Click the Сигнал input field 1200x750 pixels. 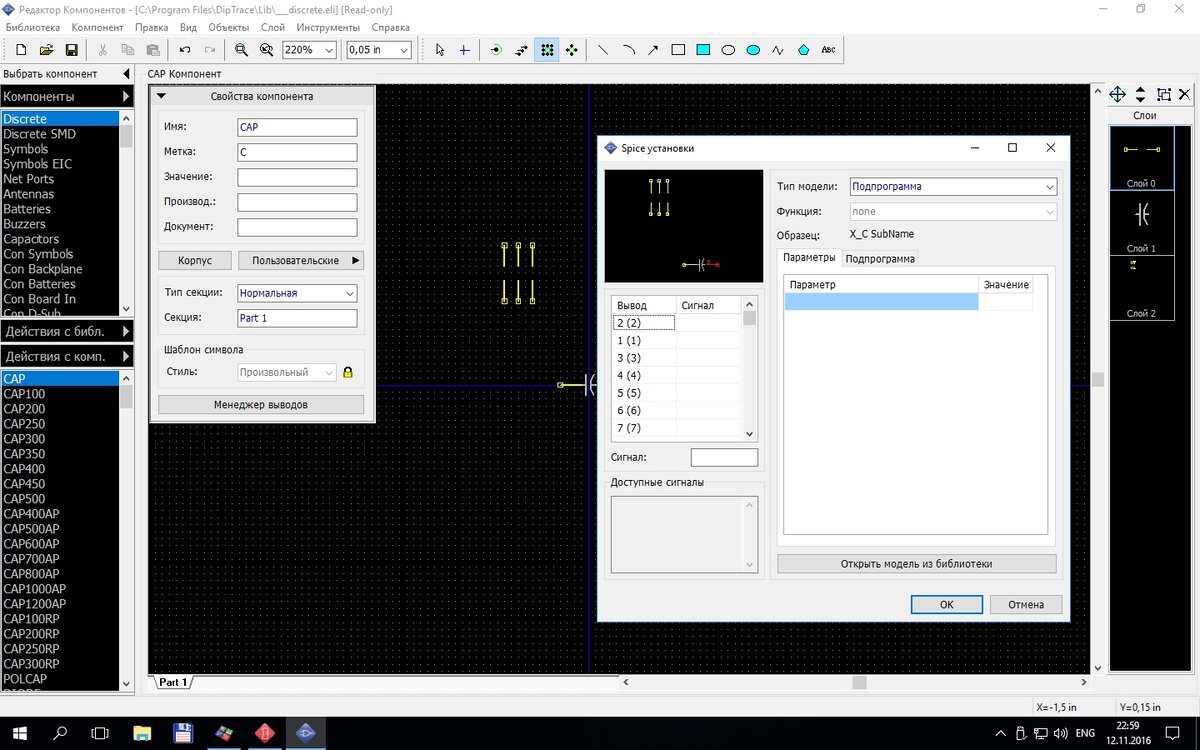click(x=724, y=457)
